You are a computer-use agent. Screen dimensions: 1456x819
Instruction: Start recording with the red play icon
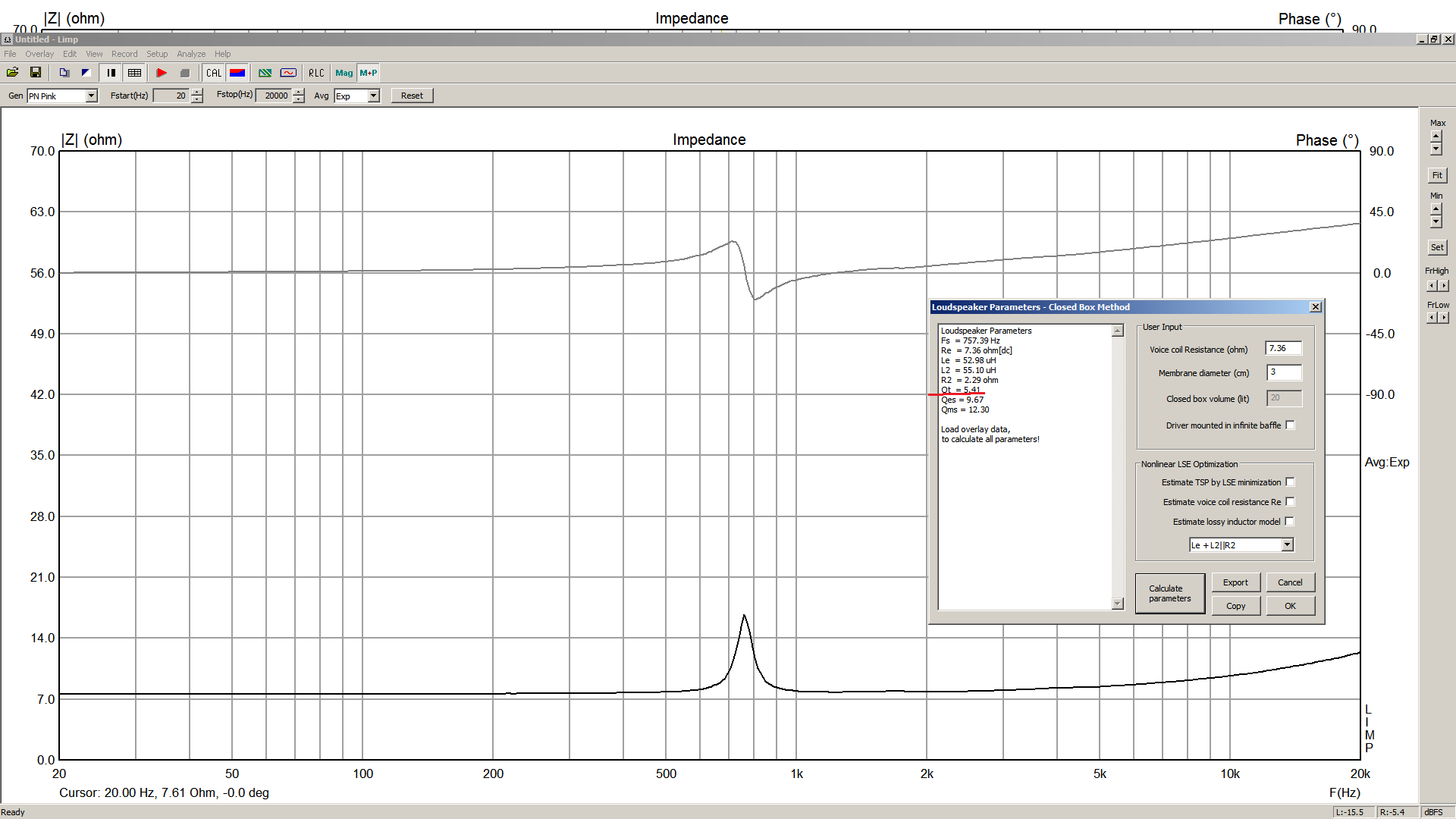(x=162, y=73)
